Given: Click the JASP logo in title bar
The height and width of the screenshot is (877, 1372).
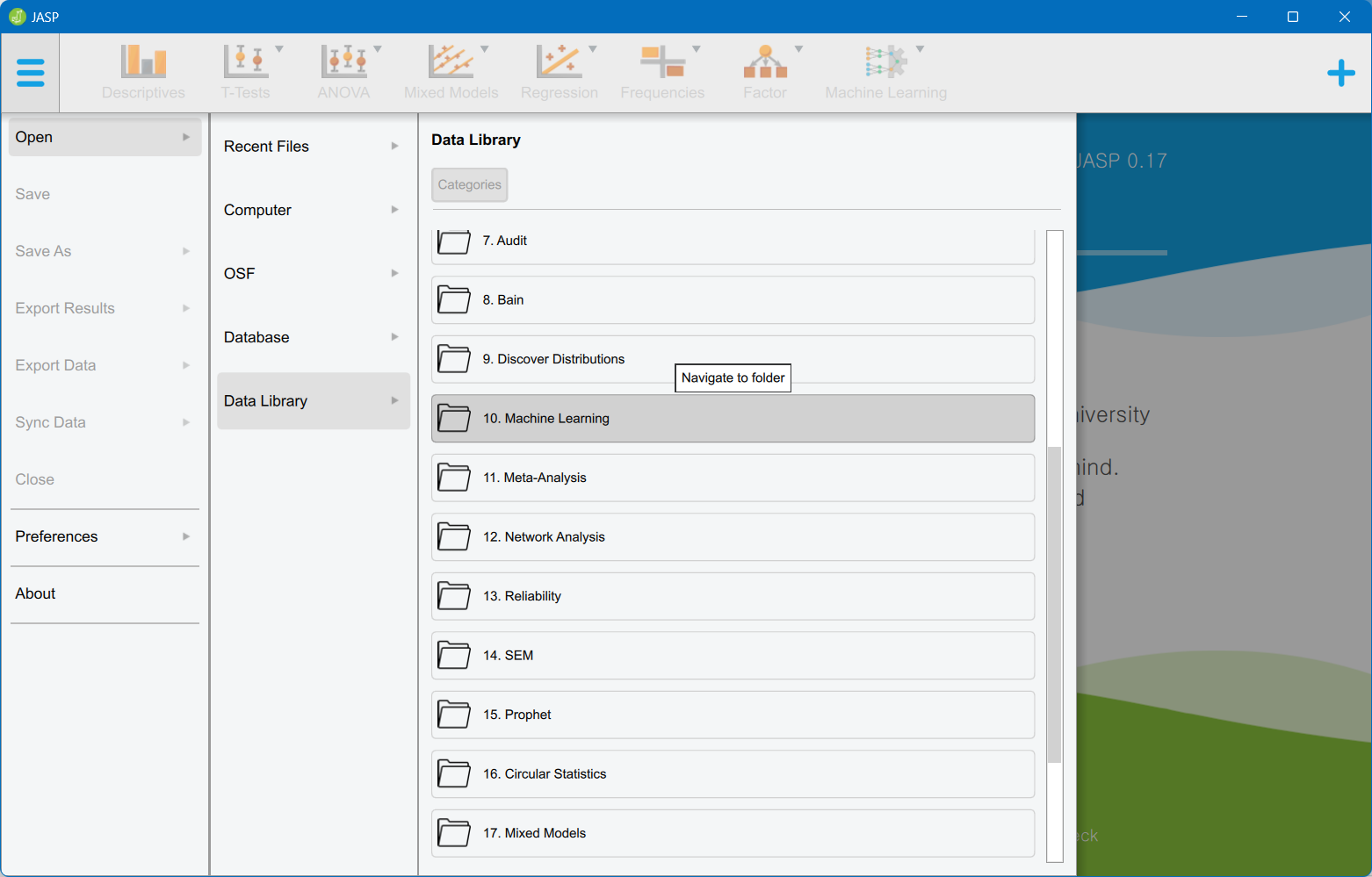Looking at the screenshot, I should [x=18, y=17].
